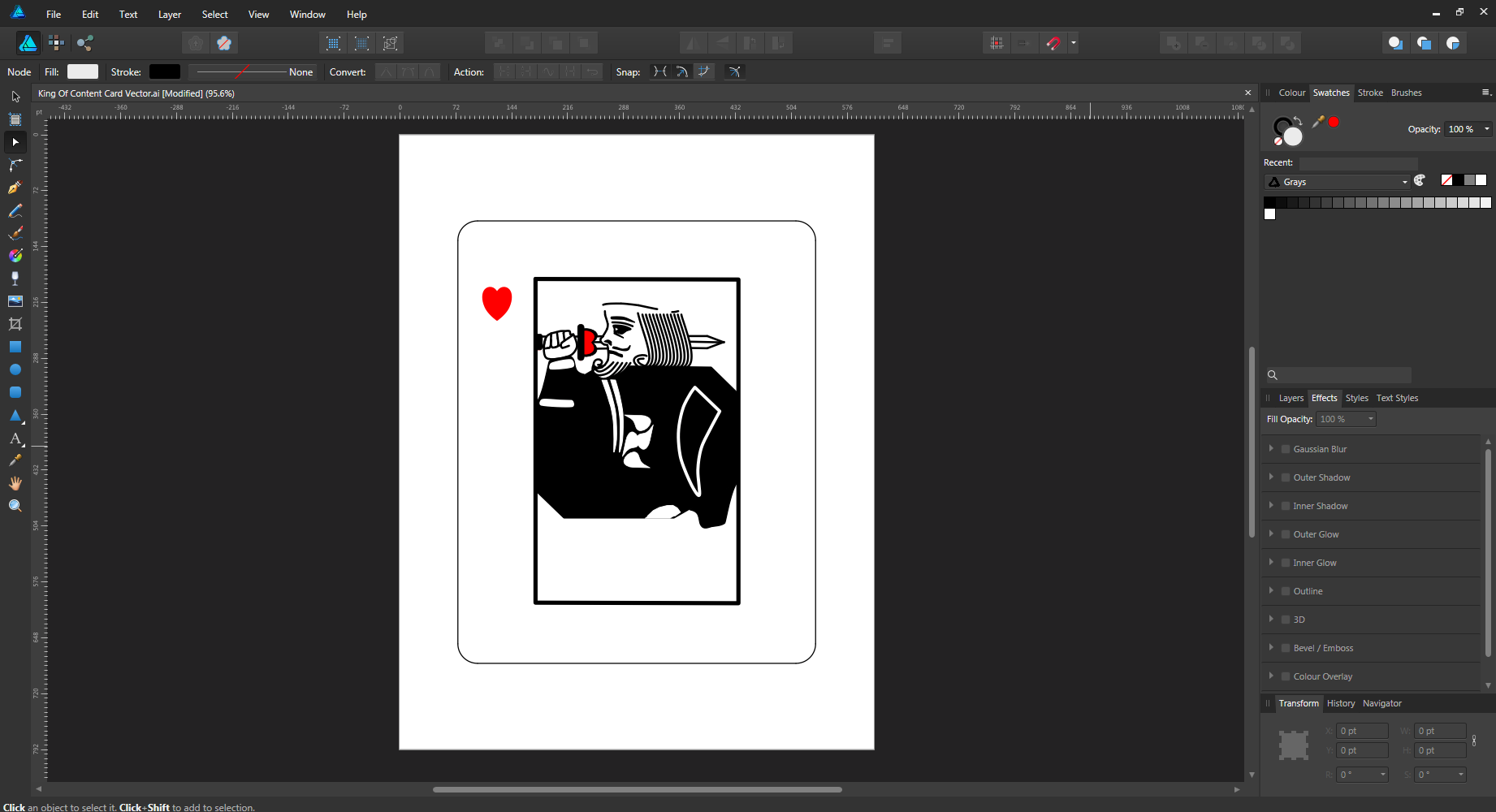Viewport: 1496px width, 812px height.
Task: Enable Outer Shadow effect checkbox
Action: click(1286, 477)
